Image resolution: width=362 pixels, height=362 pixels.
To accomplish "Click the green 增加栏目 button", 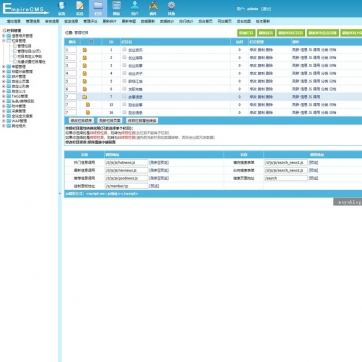I will point(246,33).
